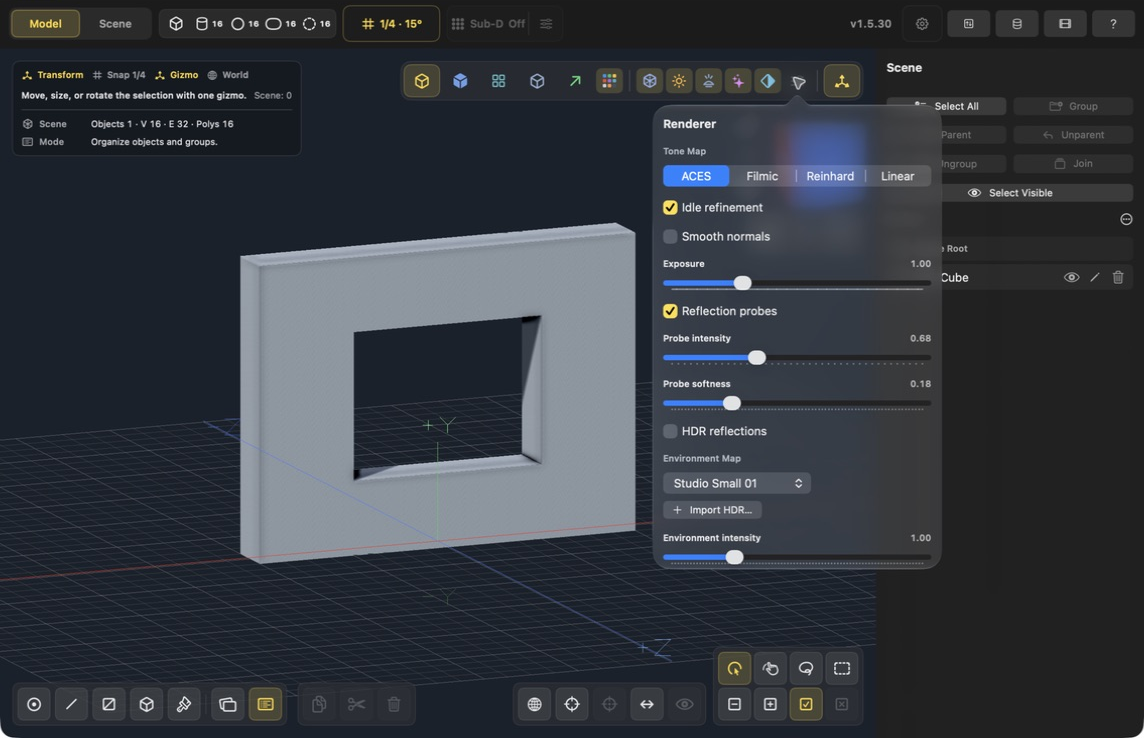Choose the marquee rectangle selection tool
The height and width of the screenshot is (738, 1144).
pos(842,669)
